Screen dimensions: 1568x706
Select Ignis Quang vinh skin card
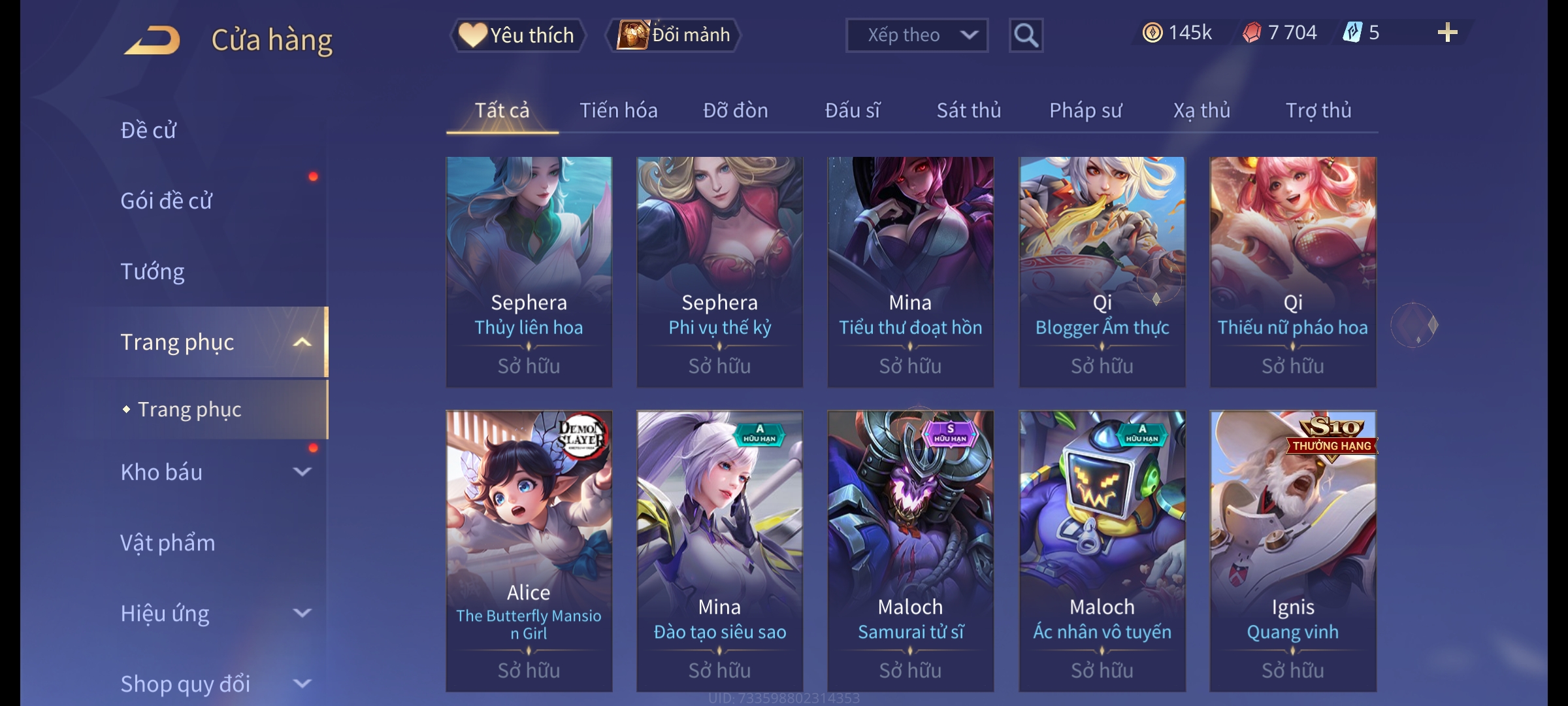point(1293,550)
